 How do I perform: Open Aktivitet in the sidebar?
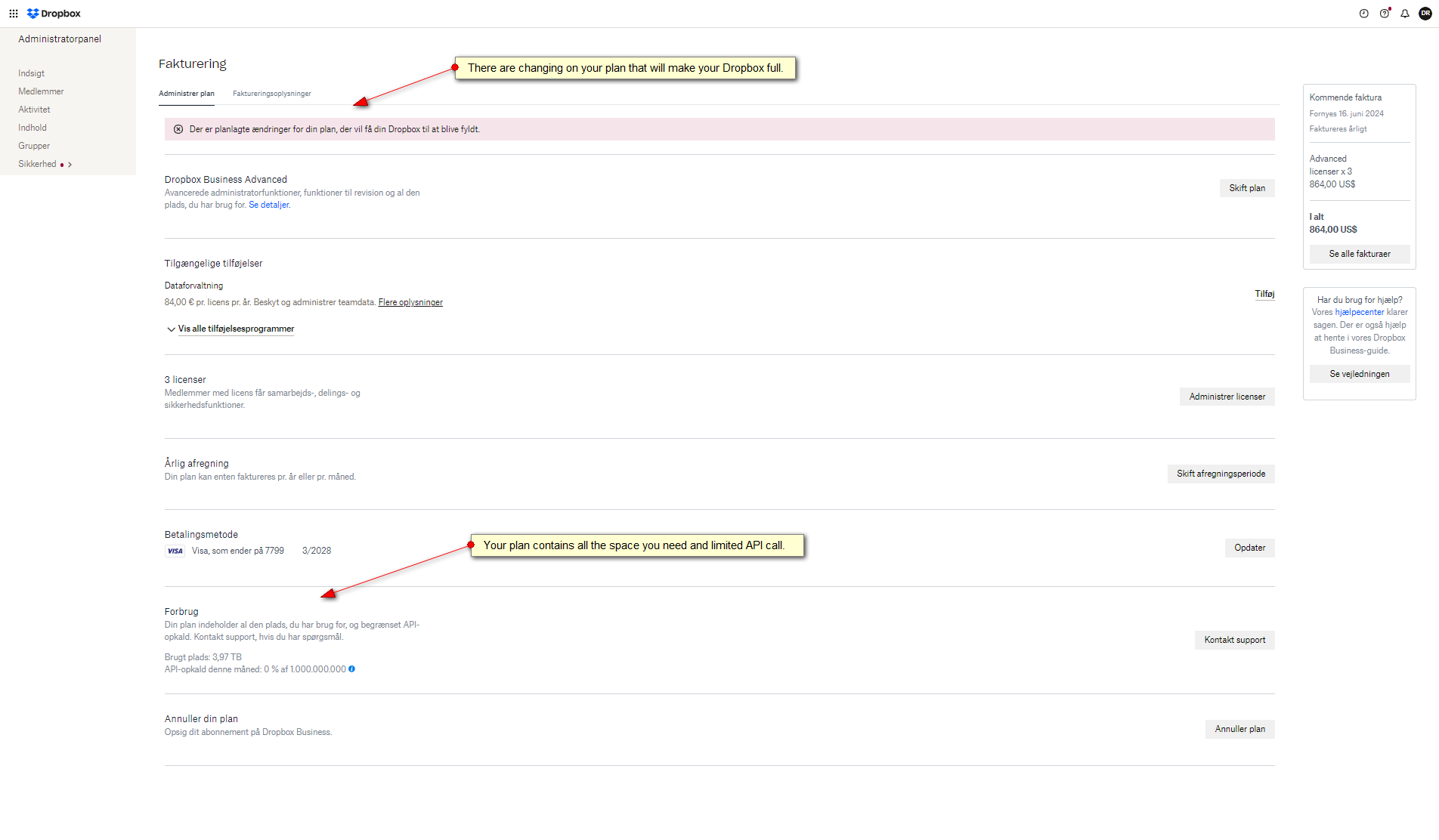pyautogui.click(x=35, y=110)
